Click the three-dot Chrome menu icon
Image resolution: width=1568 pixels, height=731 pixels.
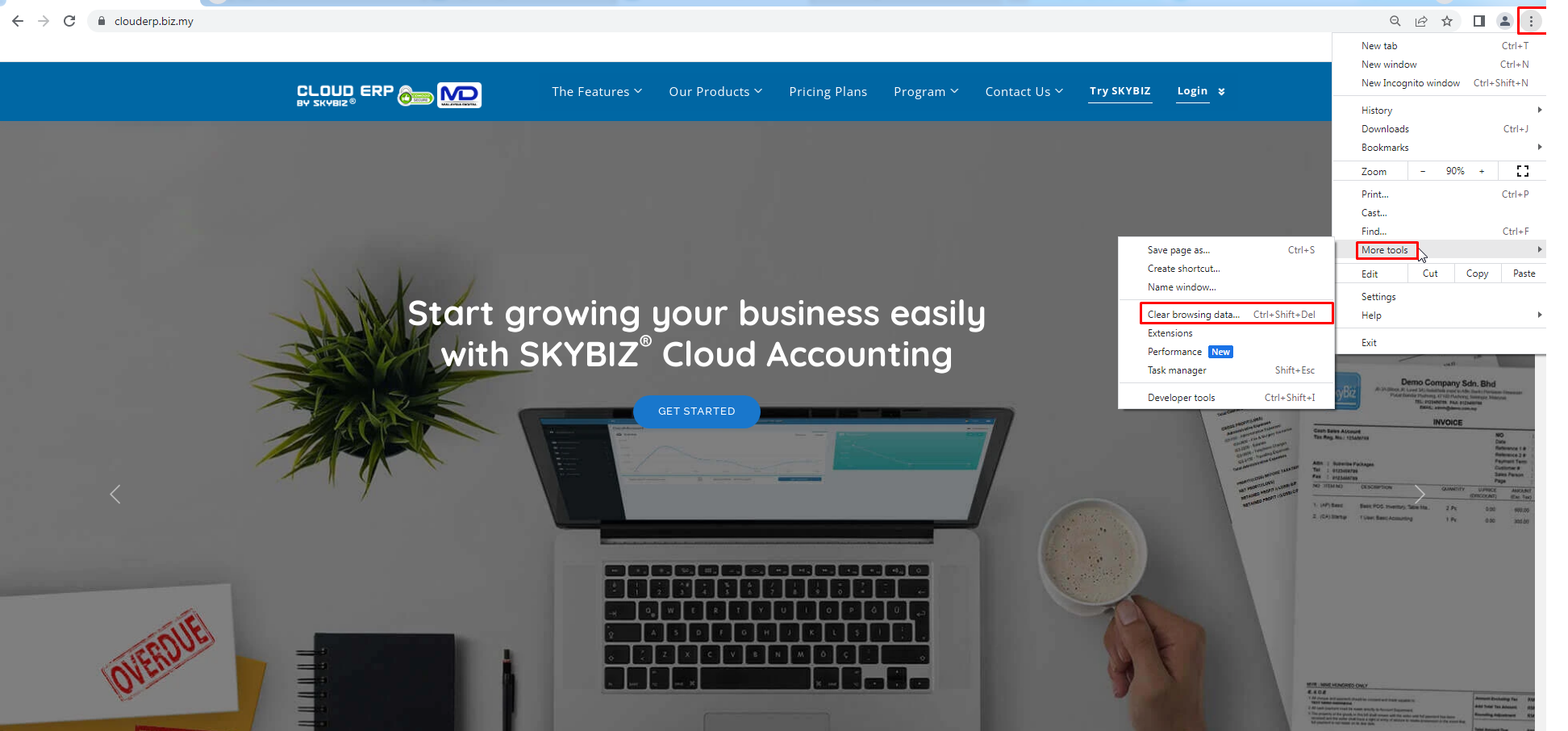pyautogui.click(x=1531, y=21)
